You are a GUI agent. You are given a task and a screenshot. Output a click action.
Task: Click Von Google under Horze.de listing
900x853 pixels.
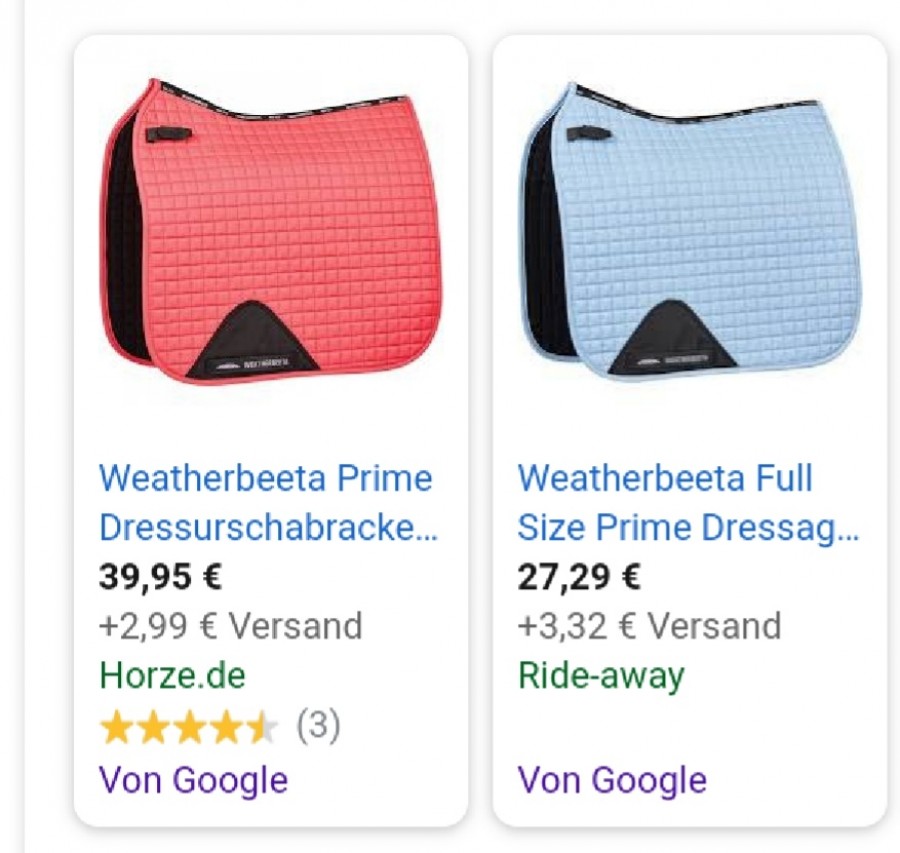193,780
